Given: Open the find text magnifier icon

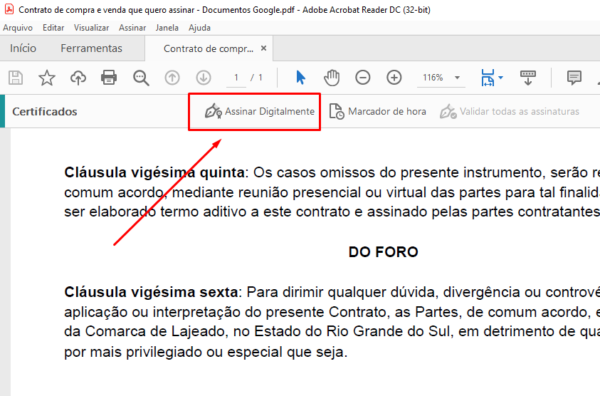Looking at the screenshot, I should (141, 78).
